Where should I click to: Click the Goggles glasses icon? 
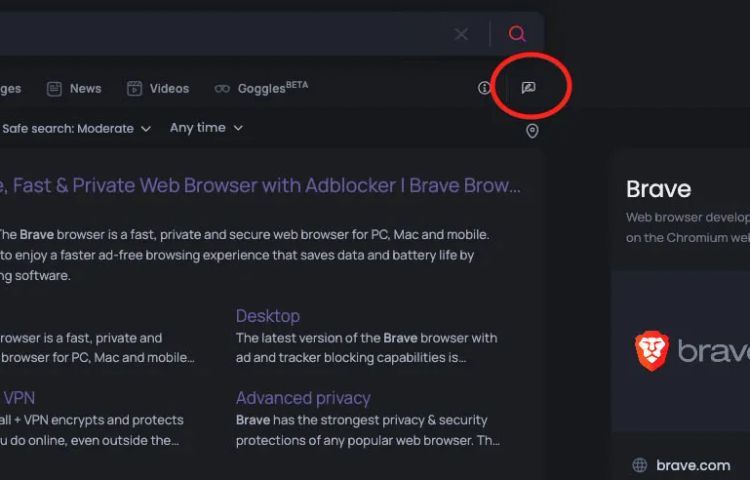(x=222, y=89)
